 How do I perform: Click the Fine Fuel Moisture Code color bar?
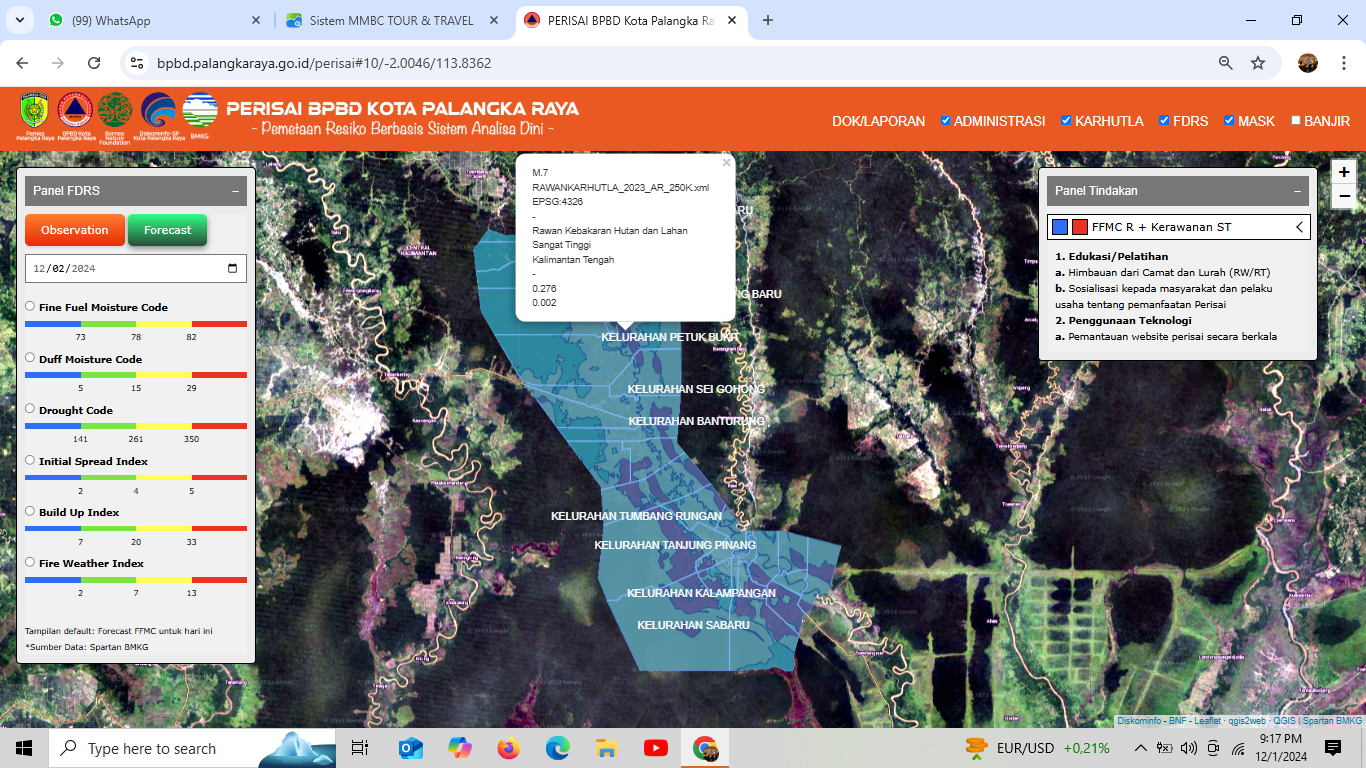point(136,324)
